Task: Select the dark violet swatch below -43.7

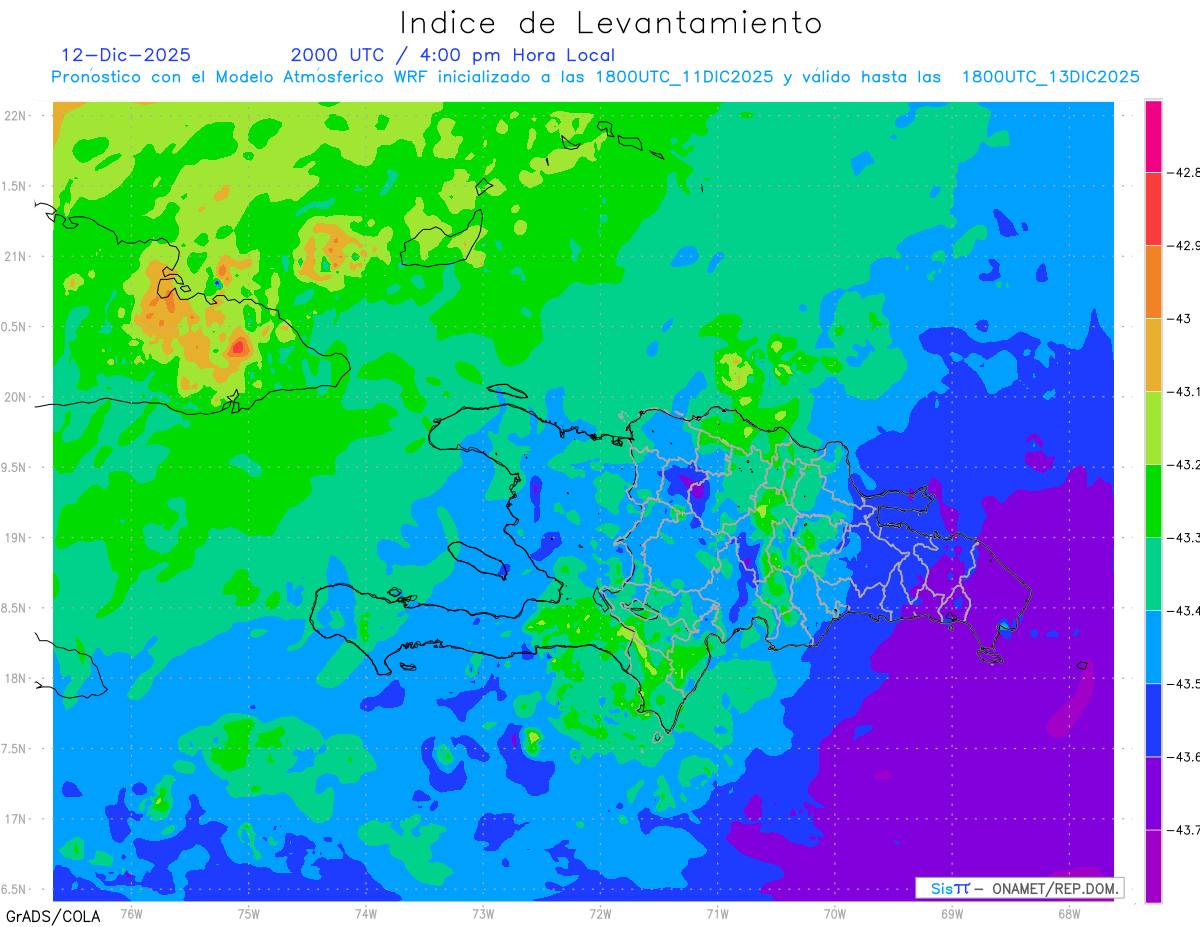Action: 1153,866
